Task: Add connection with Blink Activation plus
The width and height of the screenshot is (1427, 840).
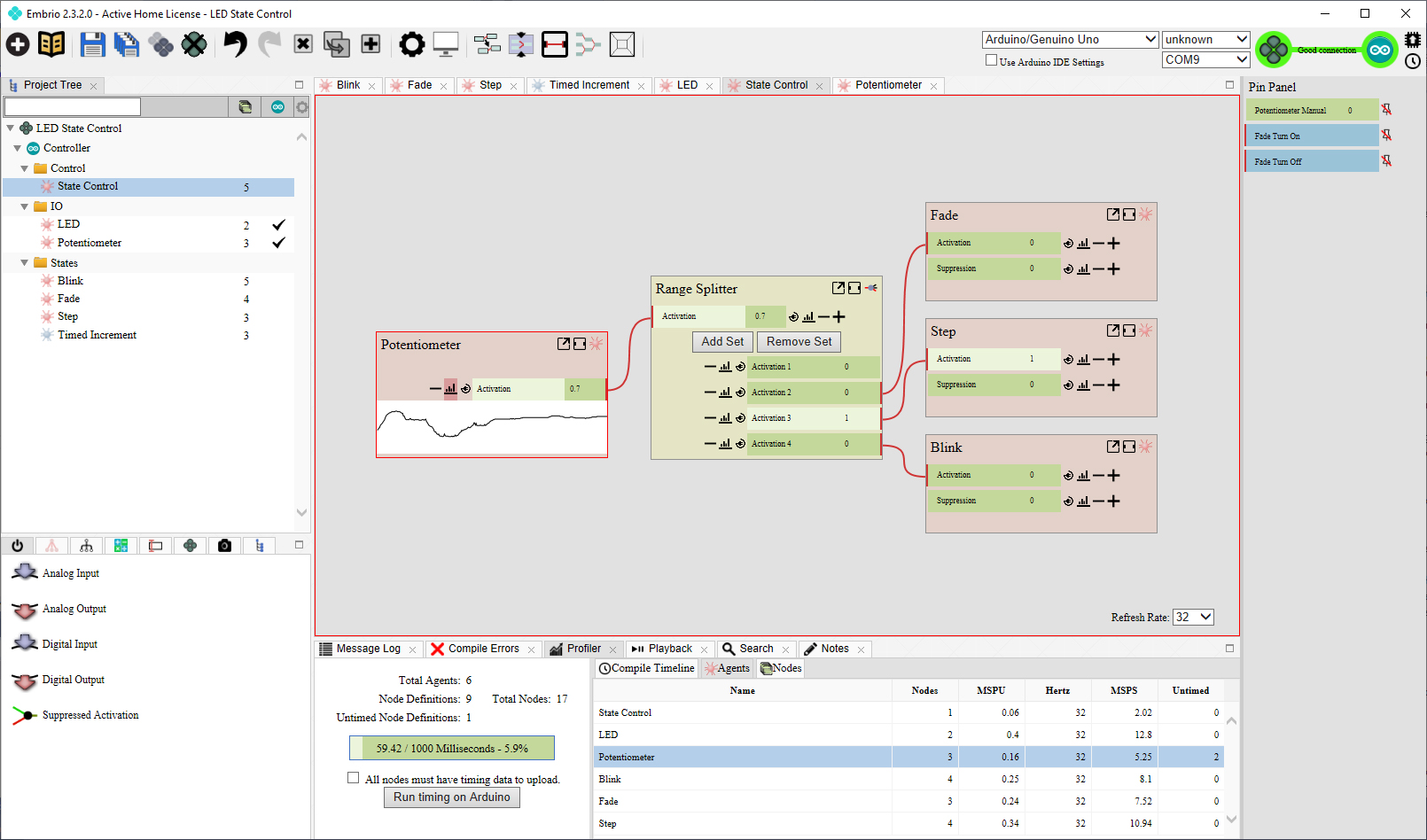Action: [x=1114, y=475]
